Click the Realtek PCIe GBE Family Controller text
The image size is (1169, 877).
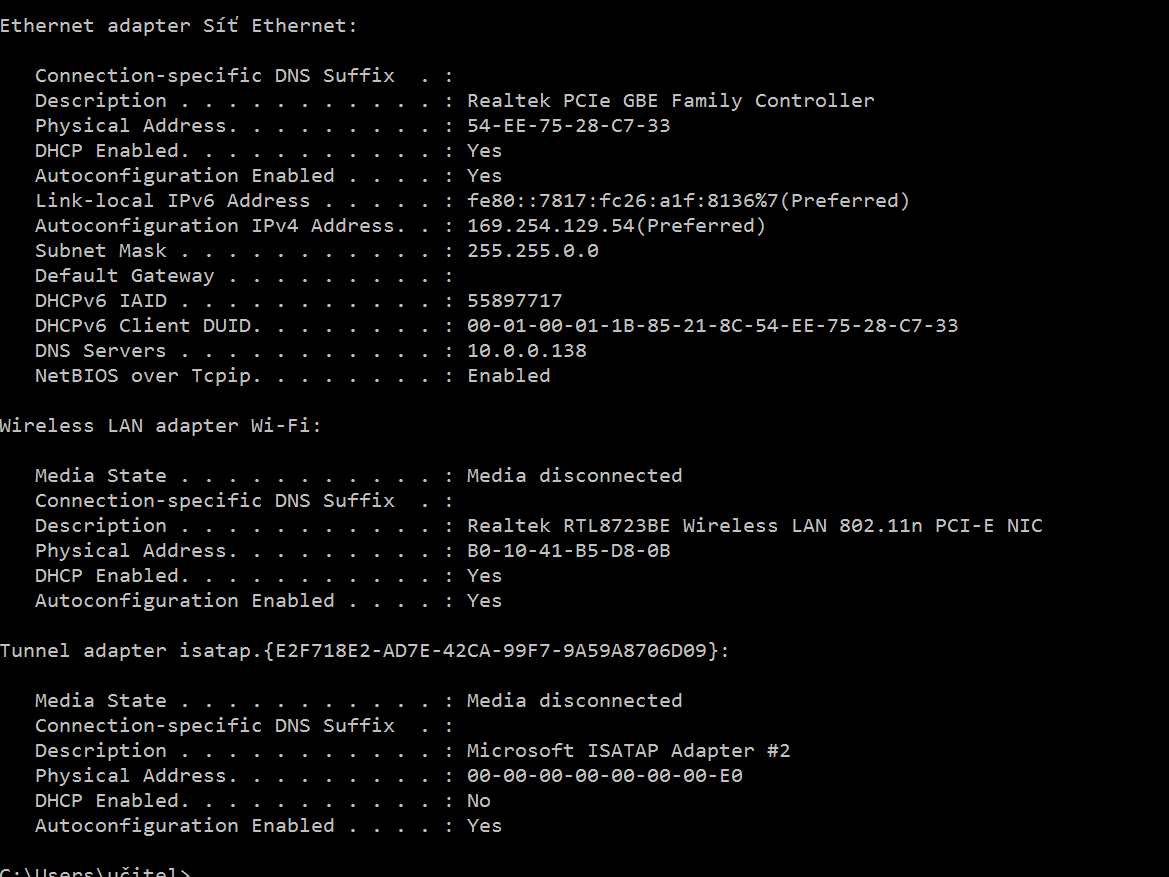(x=670, y=101)
